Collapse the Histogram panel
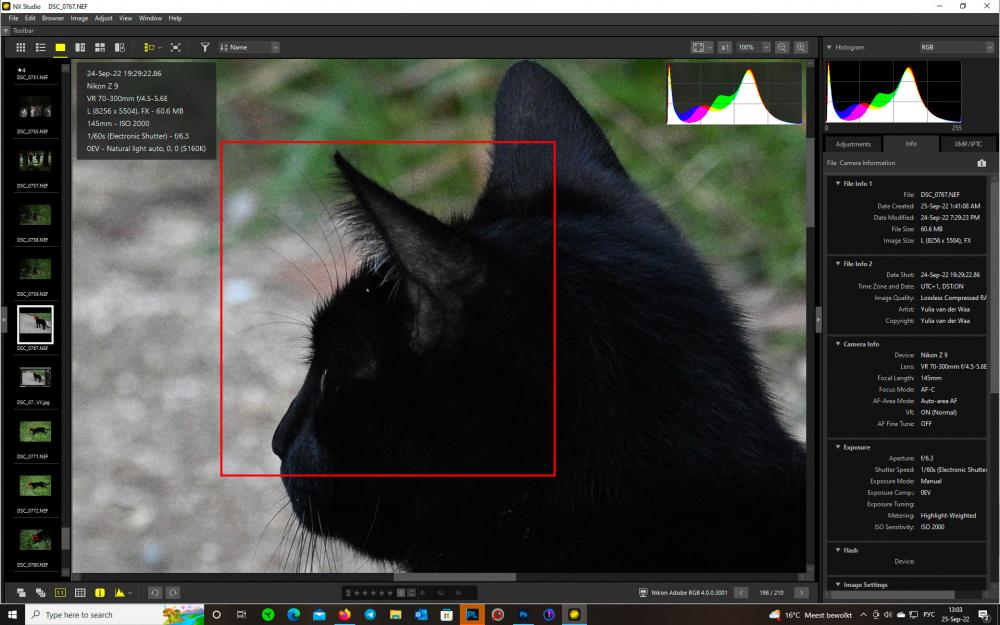1000x625 pixels. (x=829, y=47)
